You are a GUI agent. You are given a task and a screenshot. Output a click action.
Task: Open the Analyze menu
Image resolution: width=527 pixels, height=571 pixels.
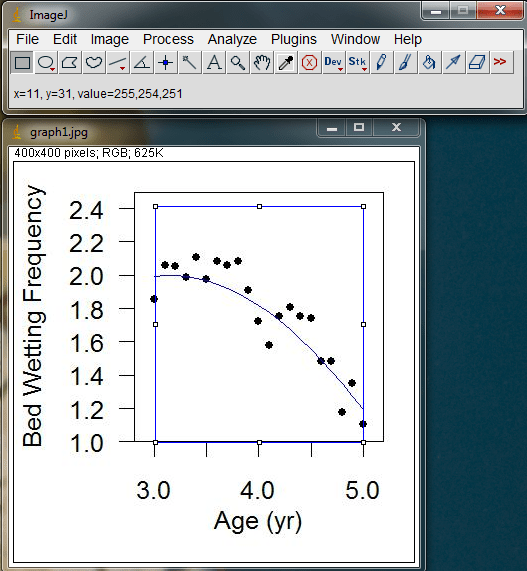tap(232, 39)
